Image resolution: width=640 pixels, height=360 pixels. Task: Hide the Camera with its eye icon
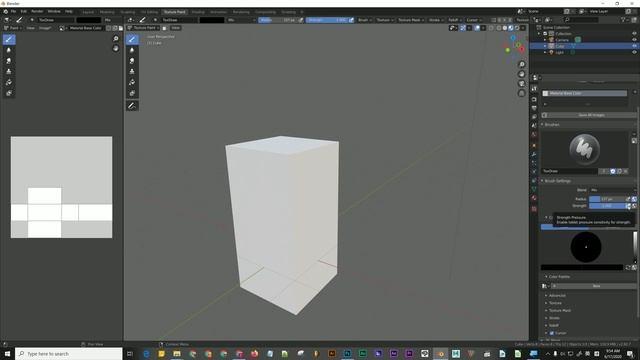tap(634, 40)
